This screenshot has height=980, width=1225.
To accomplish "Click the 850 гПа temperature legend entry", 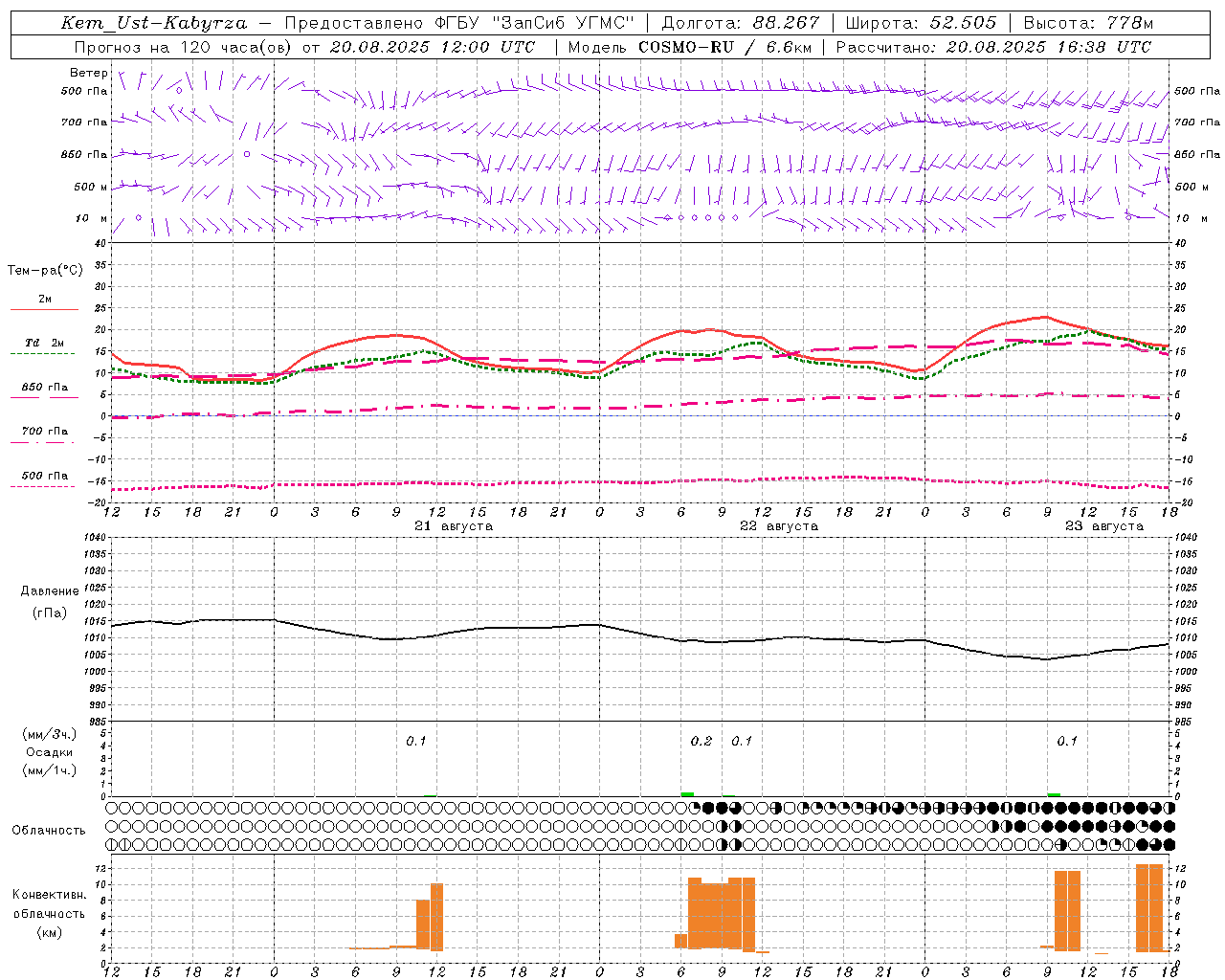I will click(45, 388).
